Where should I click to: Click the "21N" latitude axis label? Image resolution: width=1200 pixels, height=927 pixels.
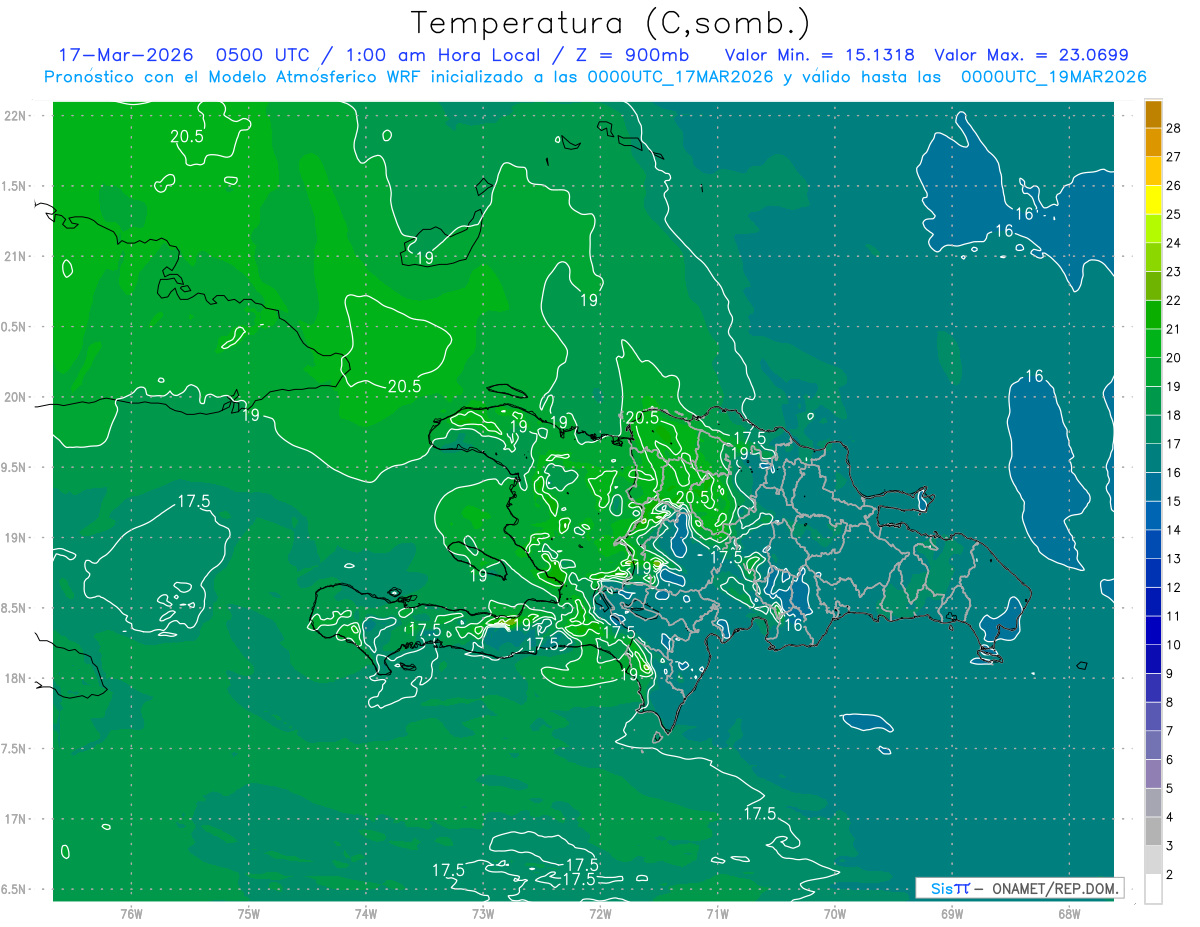tap(17, 256)
